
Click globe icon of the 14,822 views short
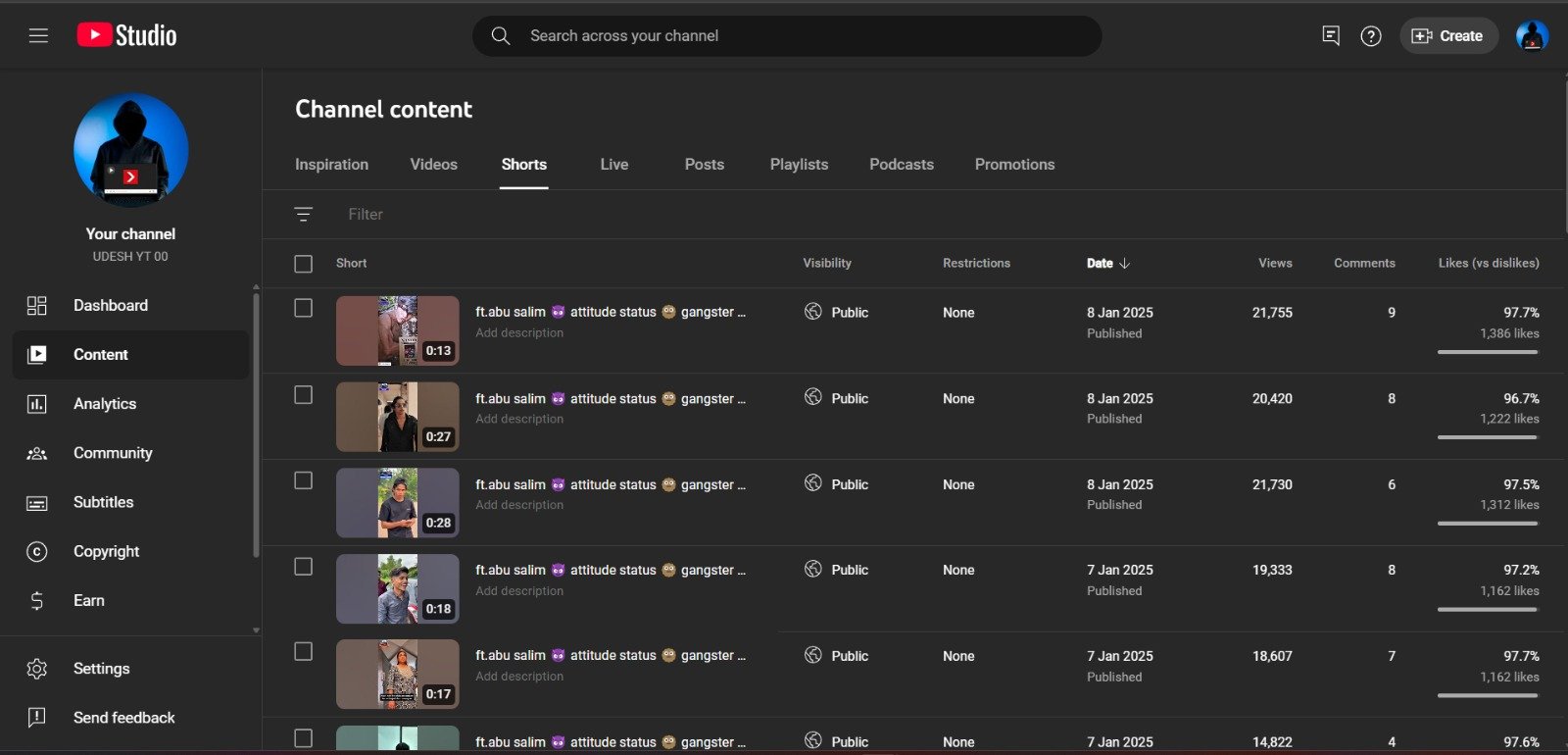pyautogui.click(x=813, y=740)
